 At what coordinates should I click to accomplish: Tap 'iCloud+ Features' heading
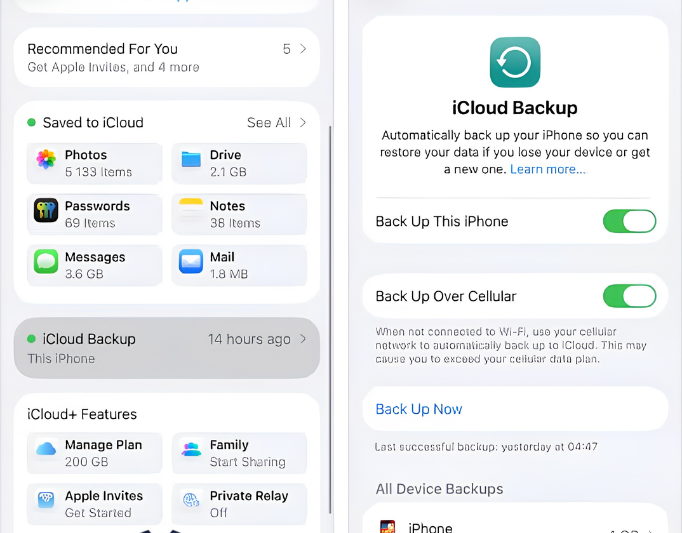point(82,414)
